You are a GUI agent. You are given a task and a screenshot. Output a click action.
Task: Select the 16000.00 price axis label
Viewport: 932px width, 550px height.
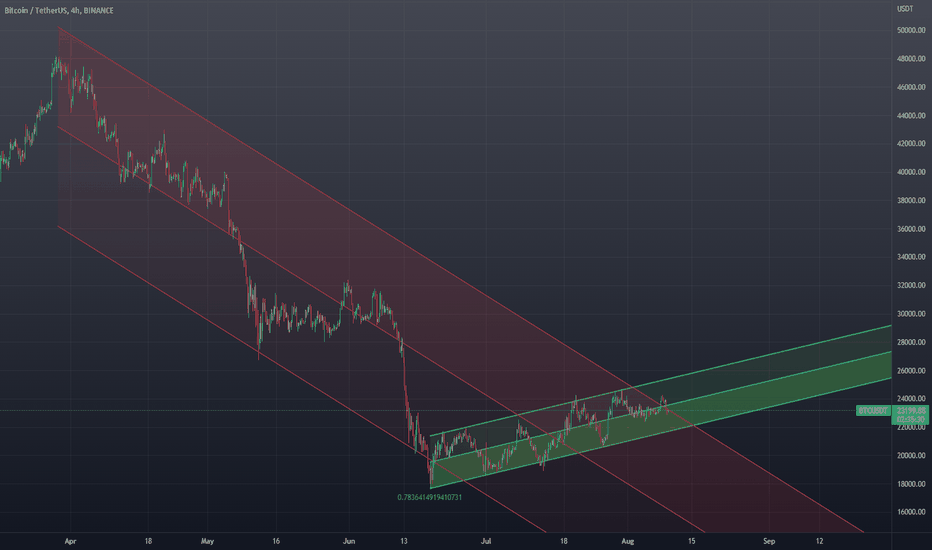(x=911, y=512)
